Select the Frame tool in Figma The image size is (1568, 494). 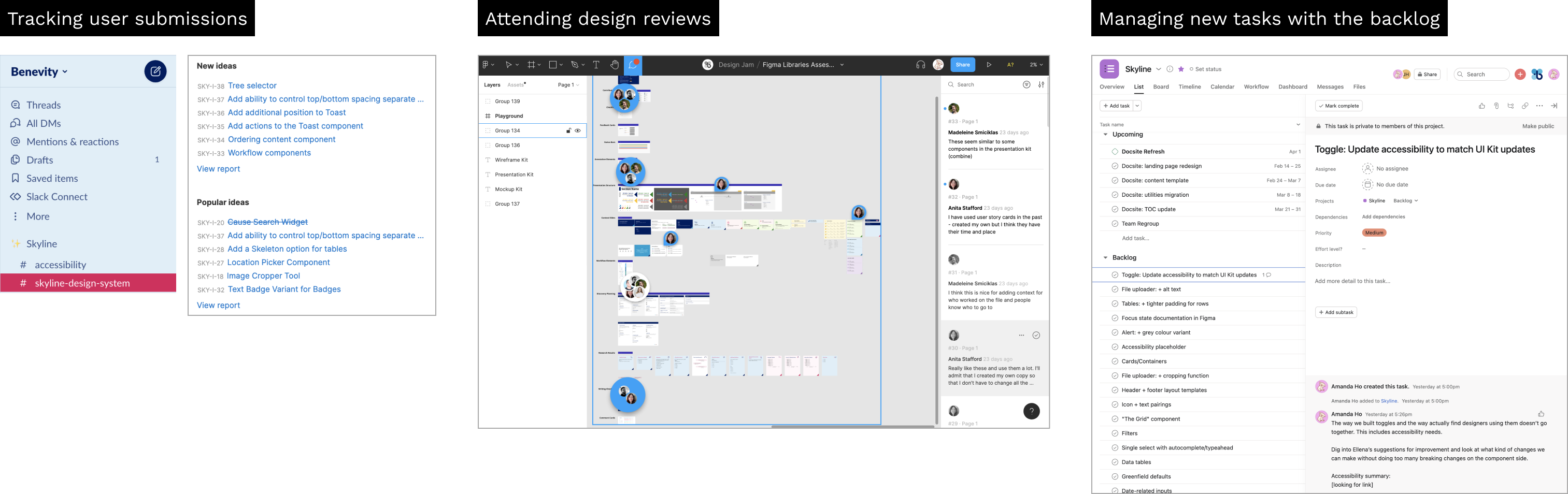pos(532,65)
